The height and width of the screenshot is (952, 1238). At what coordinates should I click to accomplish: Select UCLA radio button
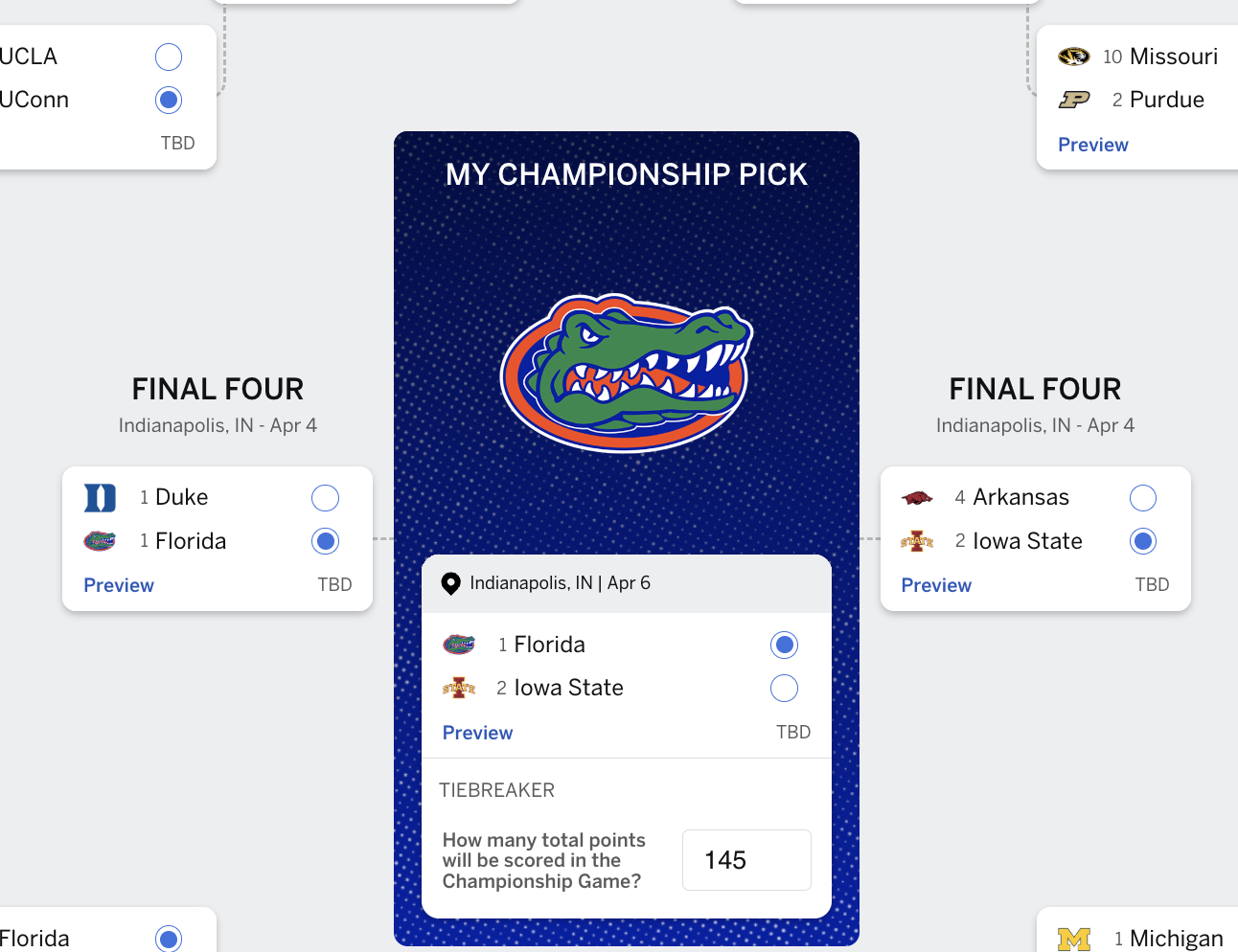[x=169, y=57]
